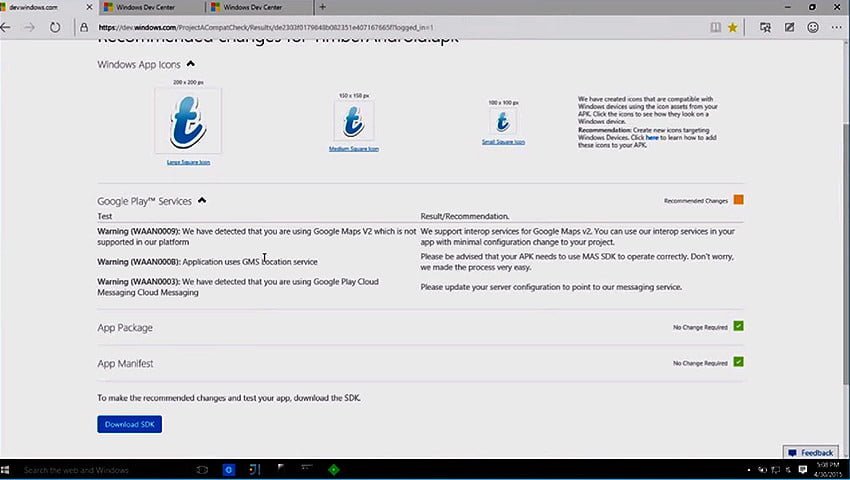Image resolution: width=850 pixels, height=480 pixels.
Task: Click the padlock site security icon
Action: 84,27
